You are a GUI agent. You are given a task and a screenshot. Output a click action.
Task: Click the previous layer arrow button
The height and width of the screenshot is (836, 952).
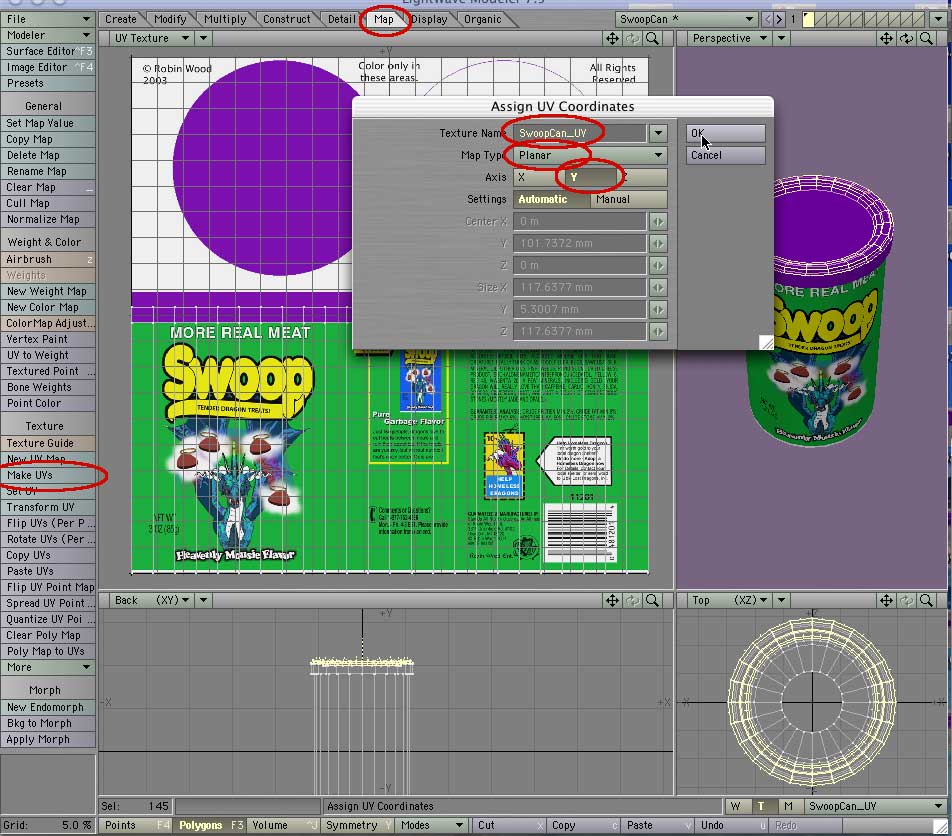[767, 19]
